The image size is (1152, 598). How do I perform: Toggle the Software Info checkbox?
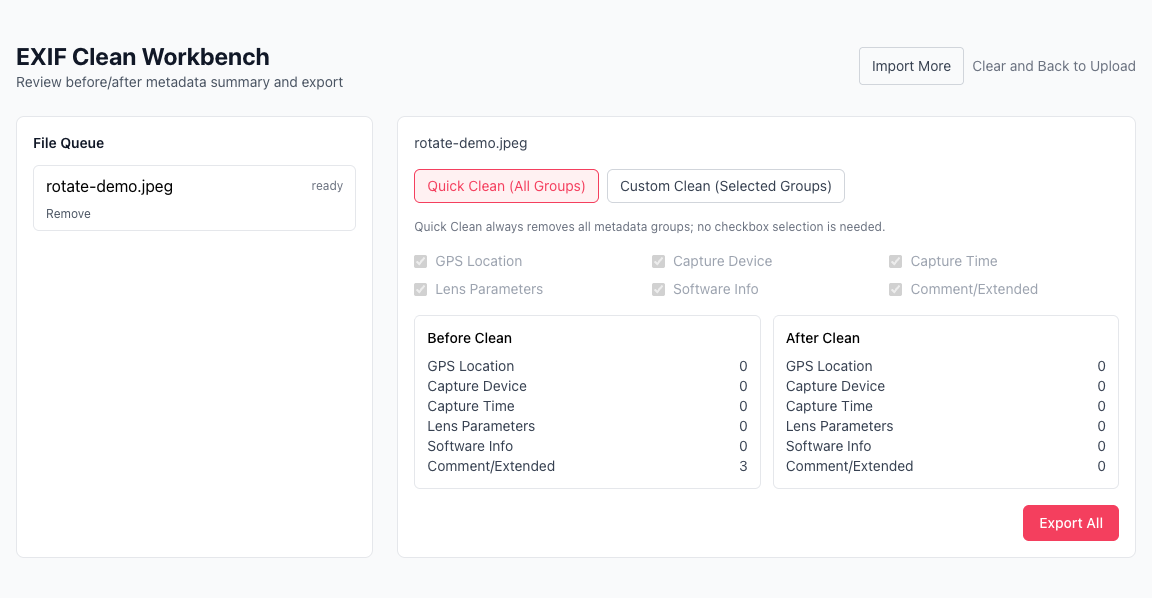[659, 290]
